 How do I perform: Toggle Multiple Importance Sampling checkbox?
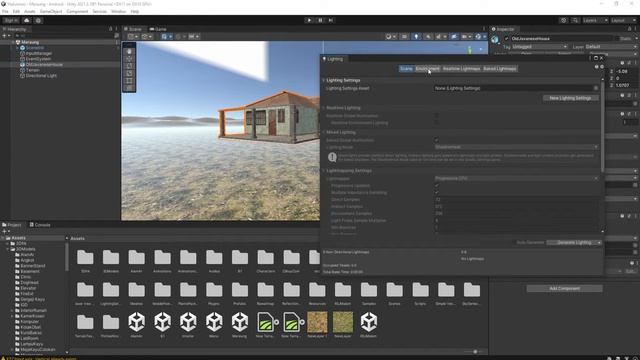[436, 192]
